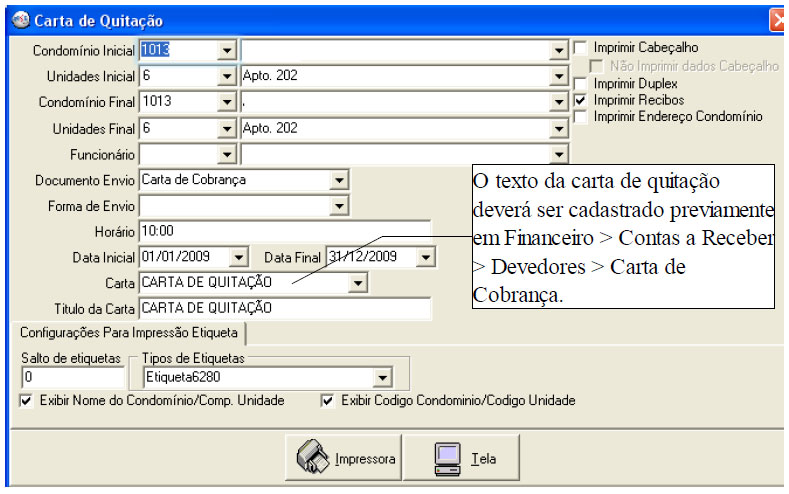Click the Impressora print button

coord(343,458)
